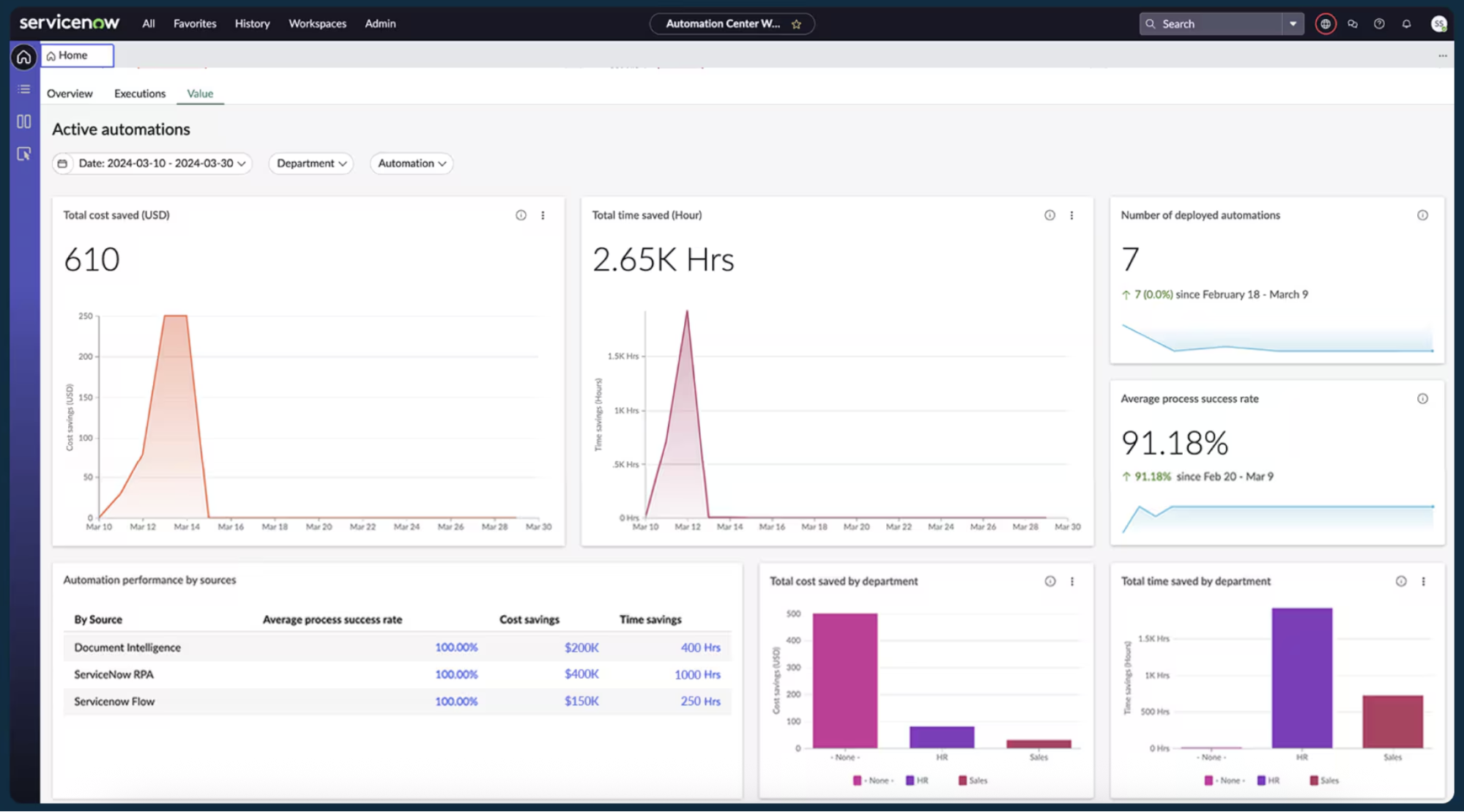Image resolution: width=1464 pixels, height=812 pixels.
Task: Click the $400K link for ServiceNow RPA
Action: click(581, 674)
